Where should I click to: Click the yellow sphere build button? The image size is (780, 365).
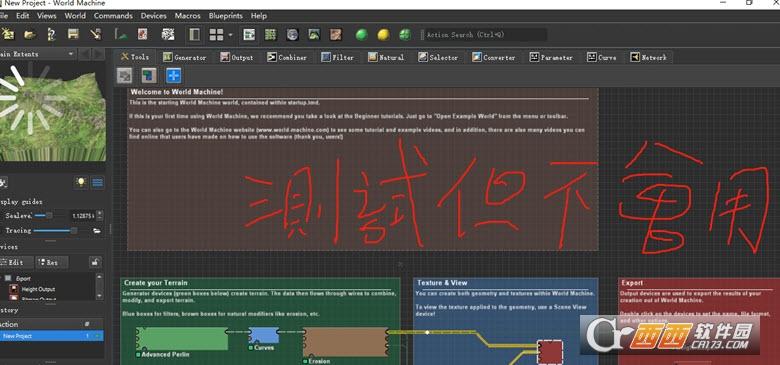coord(383,34)
